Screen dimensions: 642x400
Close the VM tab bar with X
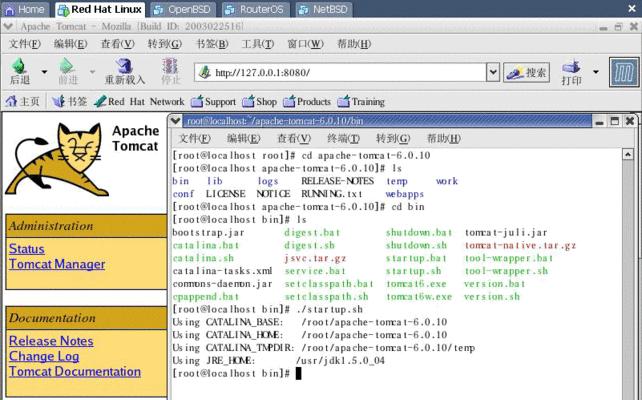tap(633, 8)
